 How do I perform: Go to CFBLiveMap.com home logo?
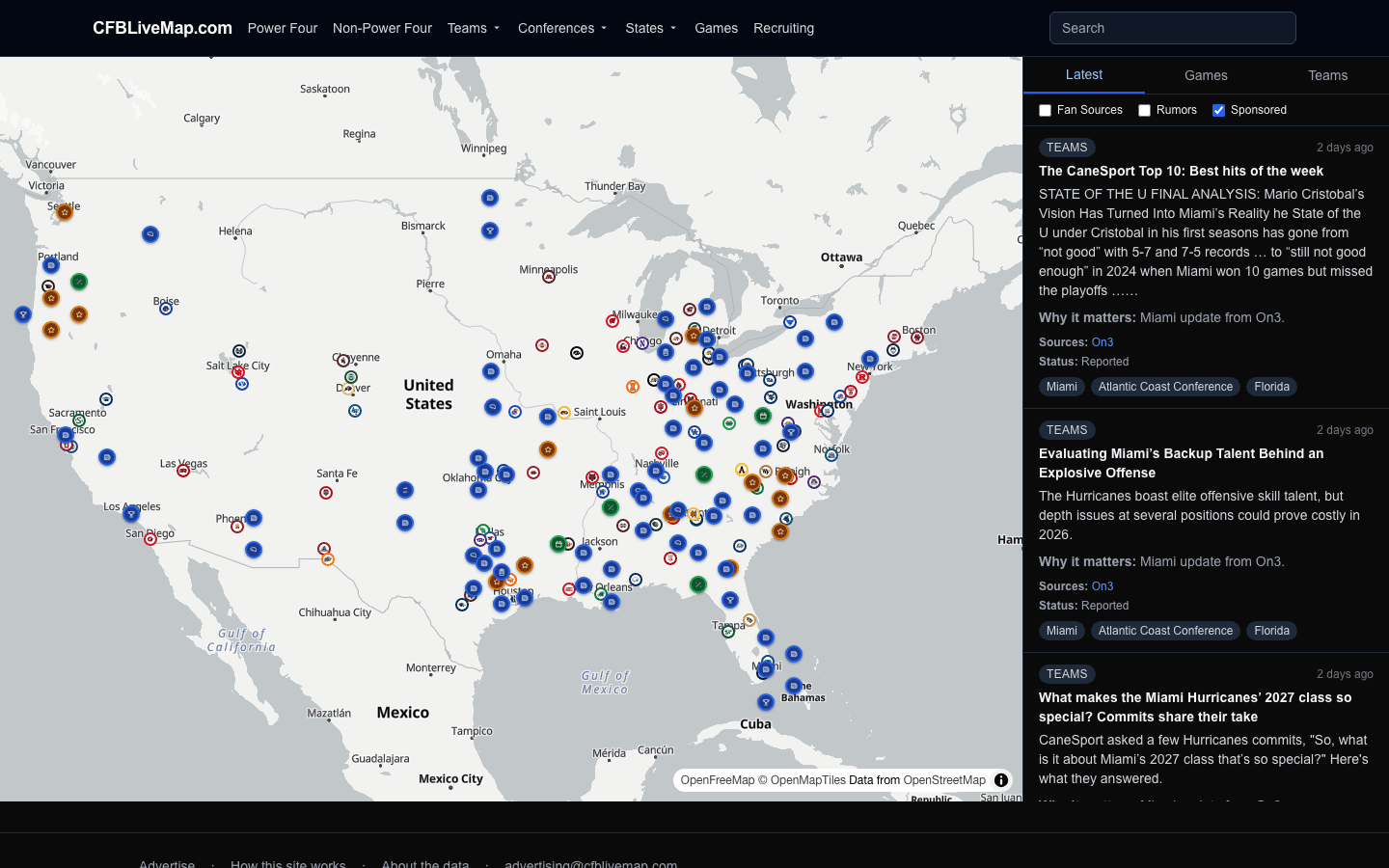click(162, 28)
